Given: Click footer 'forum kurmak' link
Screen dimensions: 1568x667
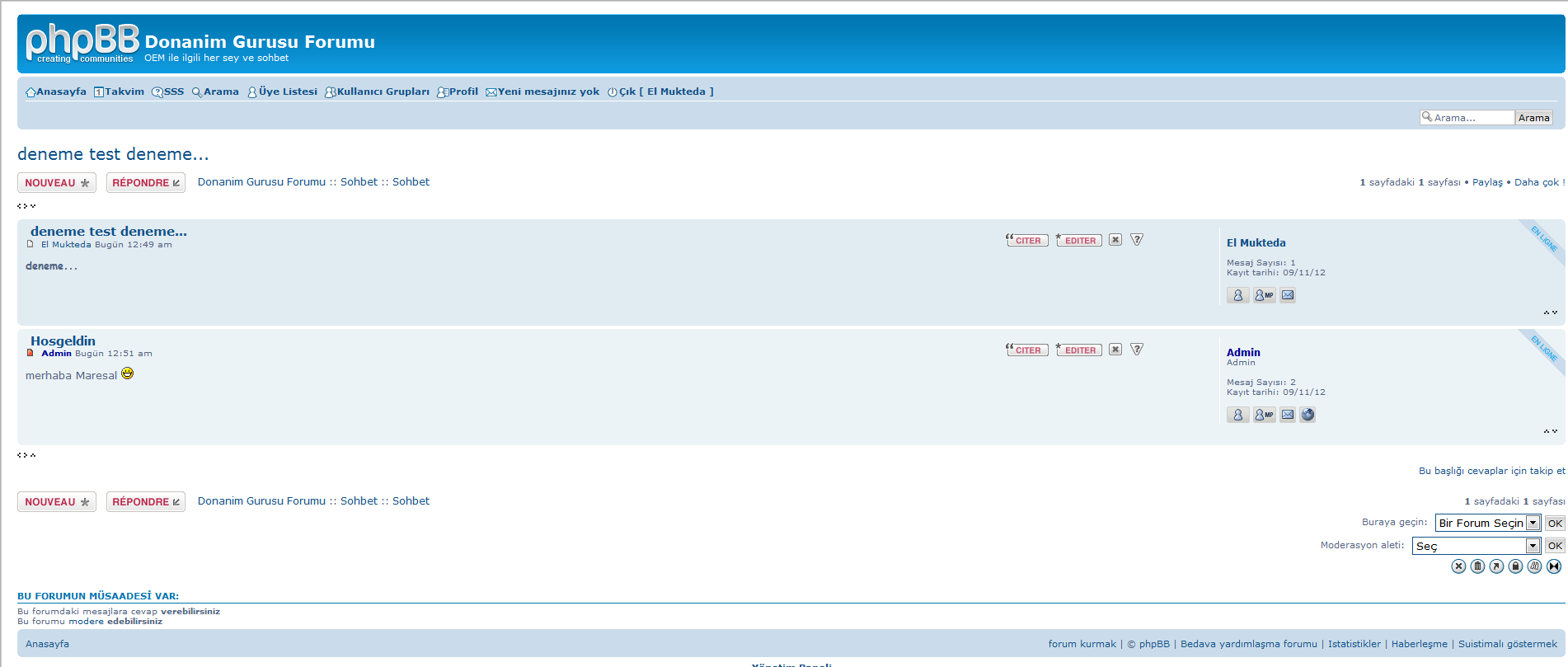Looking at the screenshot, I should 1082,644.
